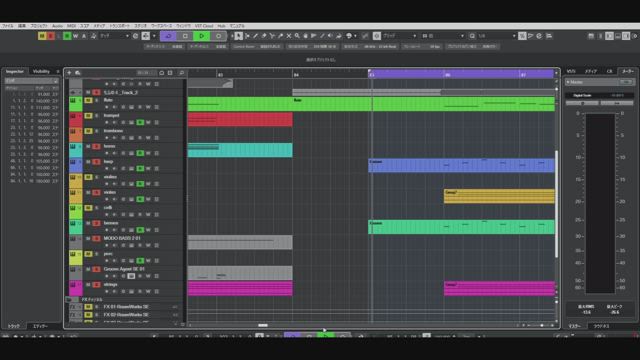Open the メーター tab in right zone
This screenshot has height=360, width=640.
point(627,71)
